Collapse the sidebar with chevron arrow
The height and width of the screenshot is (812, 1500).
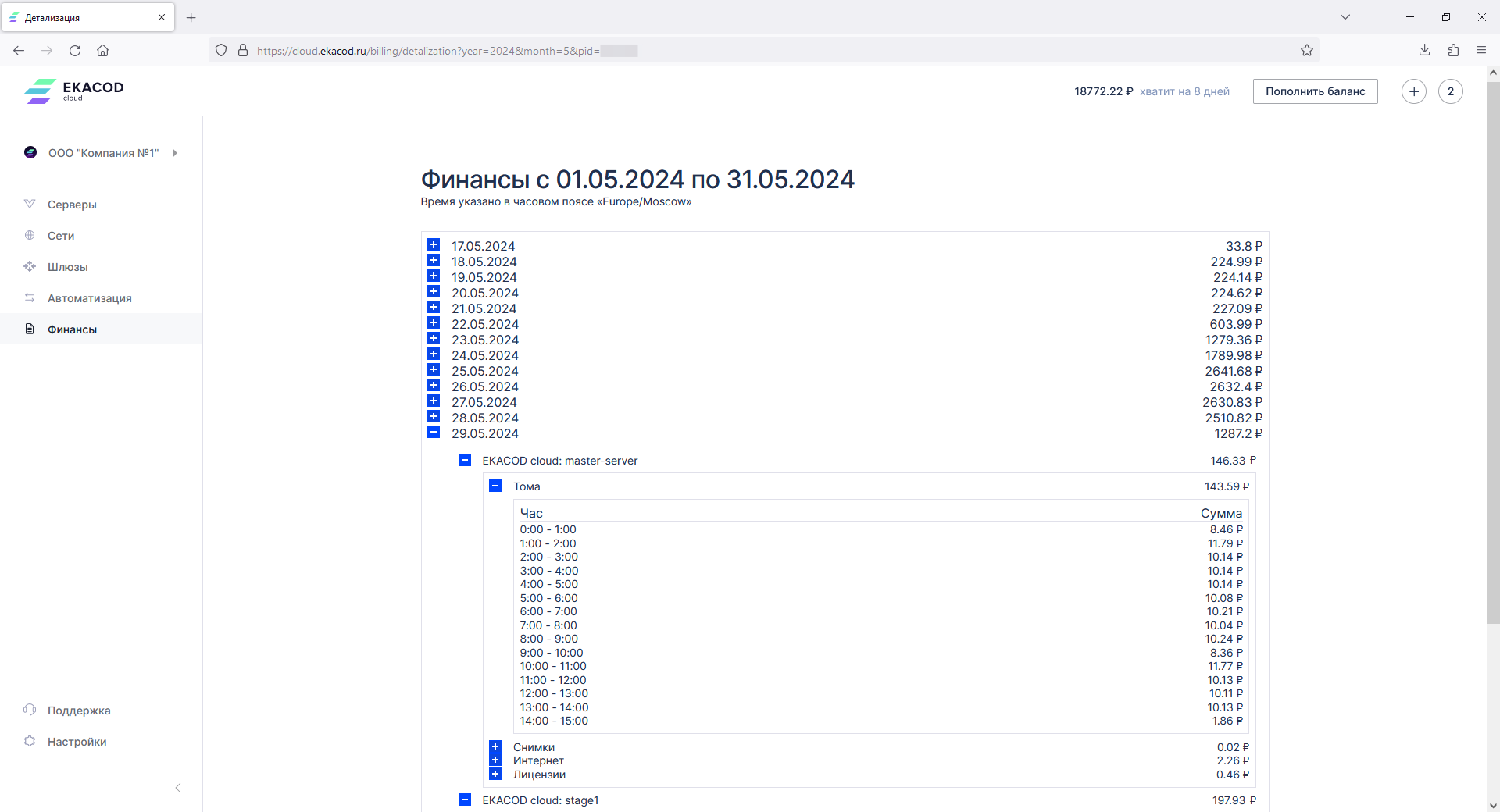pyautogui.click(x=178, y=788)
